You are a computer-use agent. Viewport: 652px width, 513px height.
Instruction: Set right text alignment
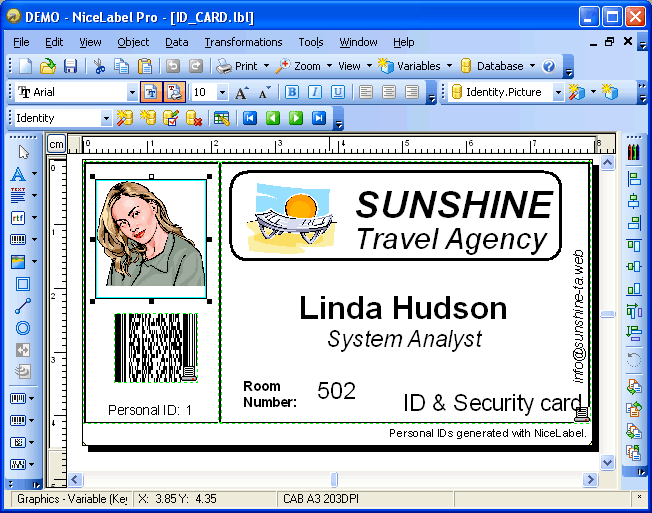tap(412, 92)
